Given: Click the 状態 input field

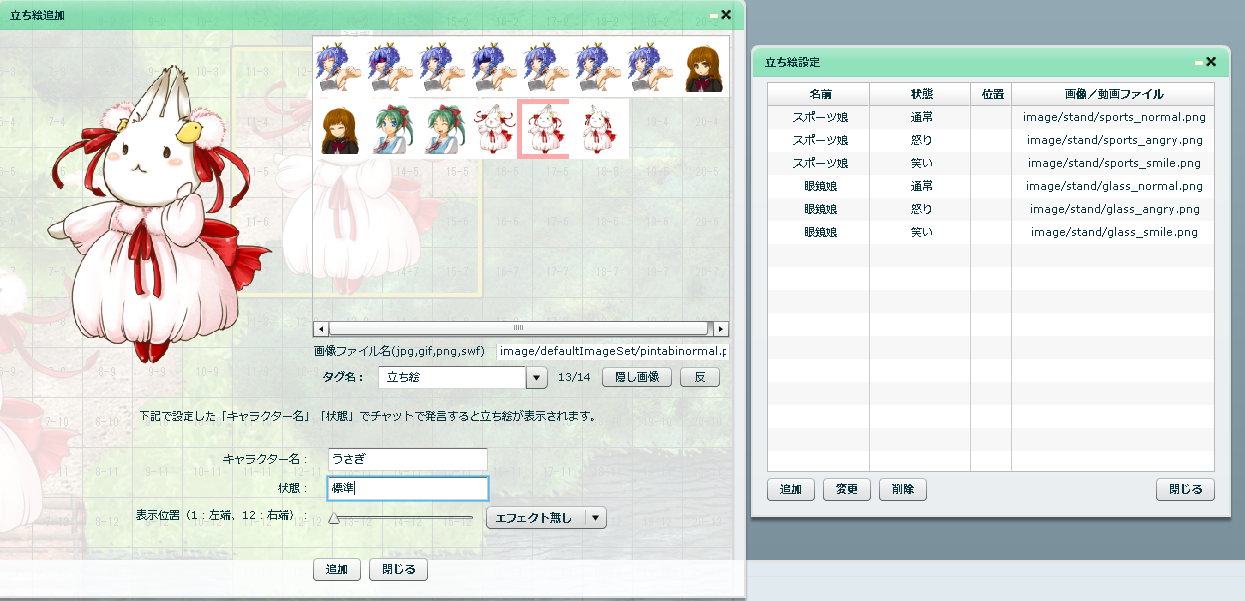Looking at the screenshot, I should (407, 488).
